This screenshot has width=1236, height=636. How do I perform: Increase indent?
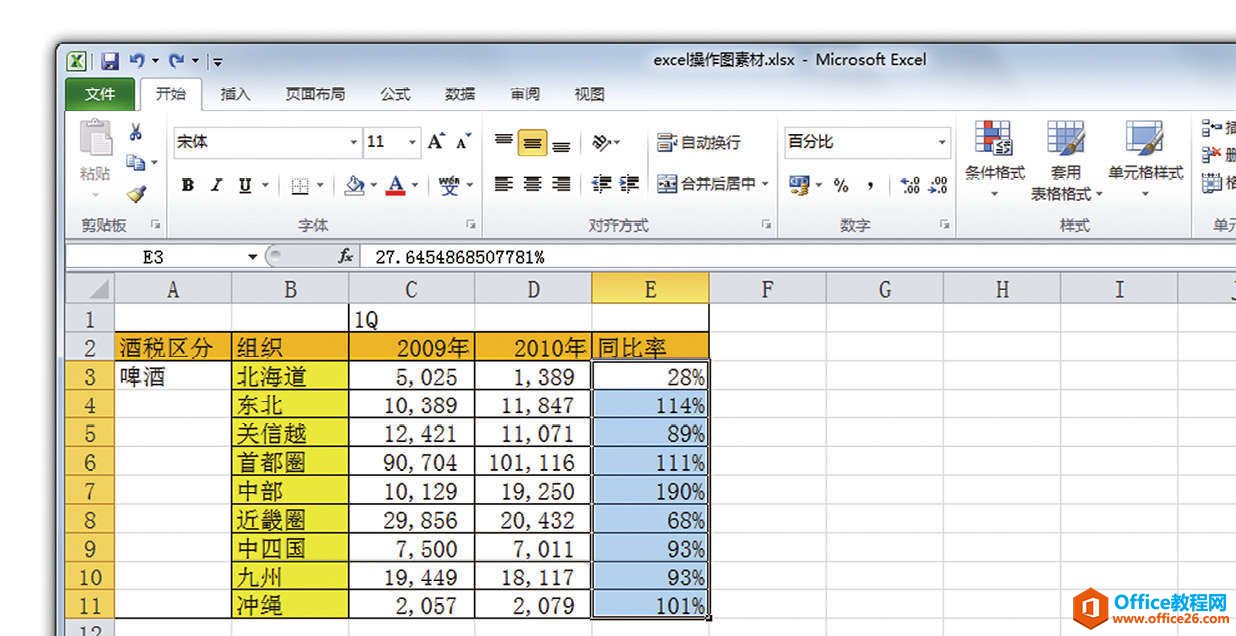(629, 184)
